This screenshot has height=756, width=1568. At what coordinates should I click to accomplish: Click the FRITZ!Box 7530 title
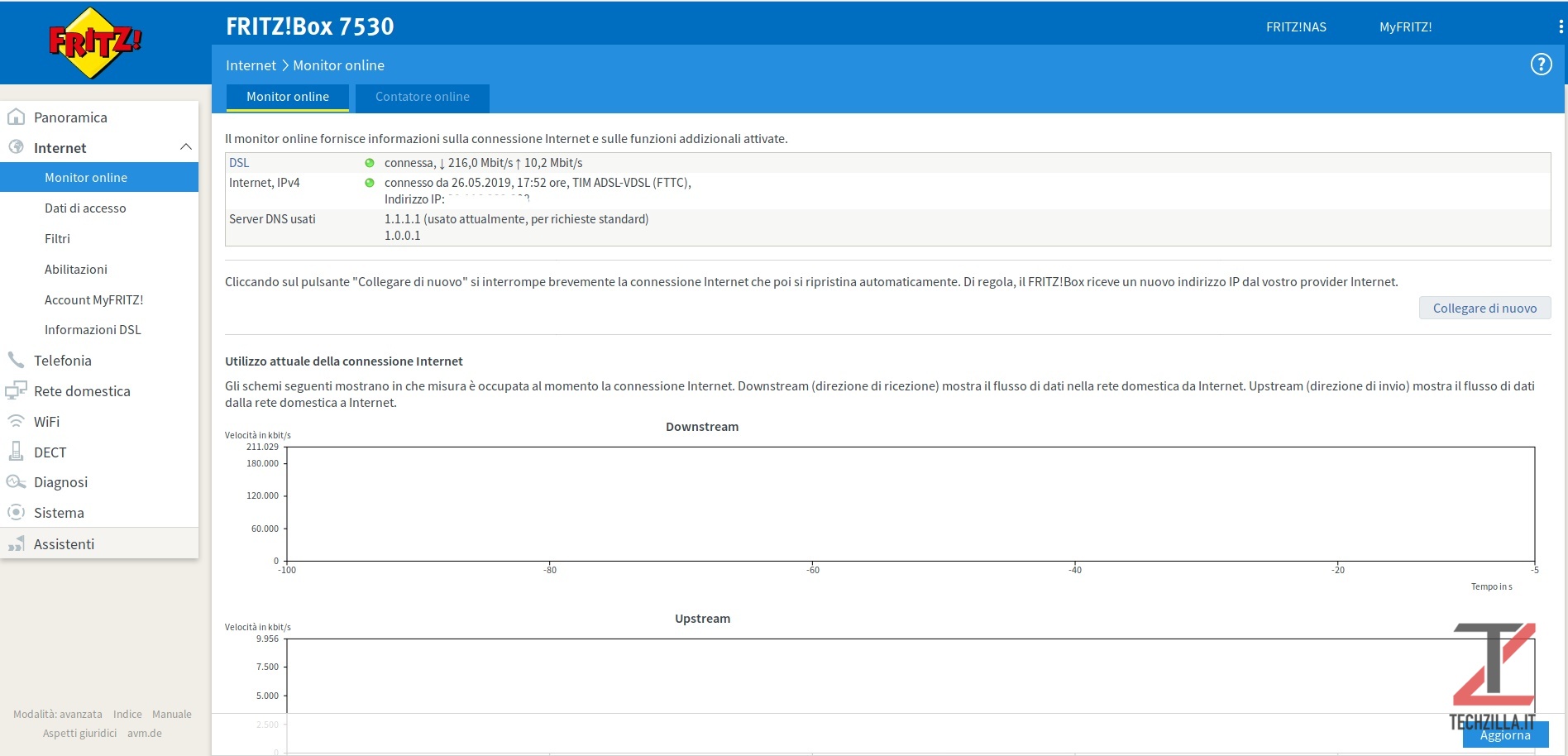310,26
